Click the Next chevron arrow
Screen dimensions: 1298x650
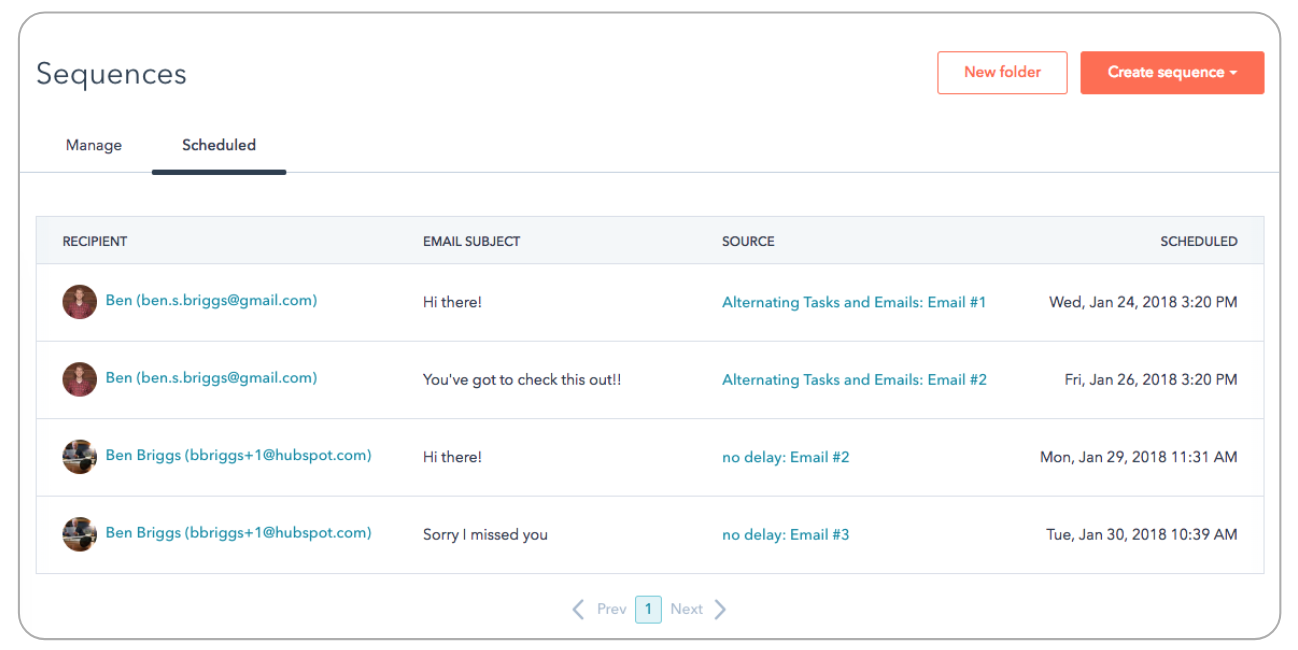pos(721,608)
